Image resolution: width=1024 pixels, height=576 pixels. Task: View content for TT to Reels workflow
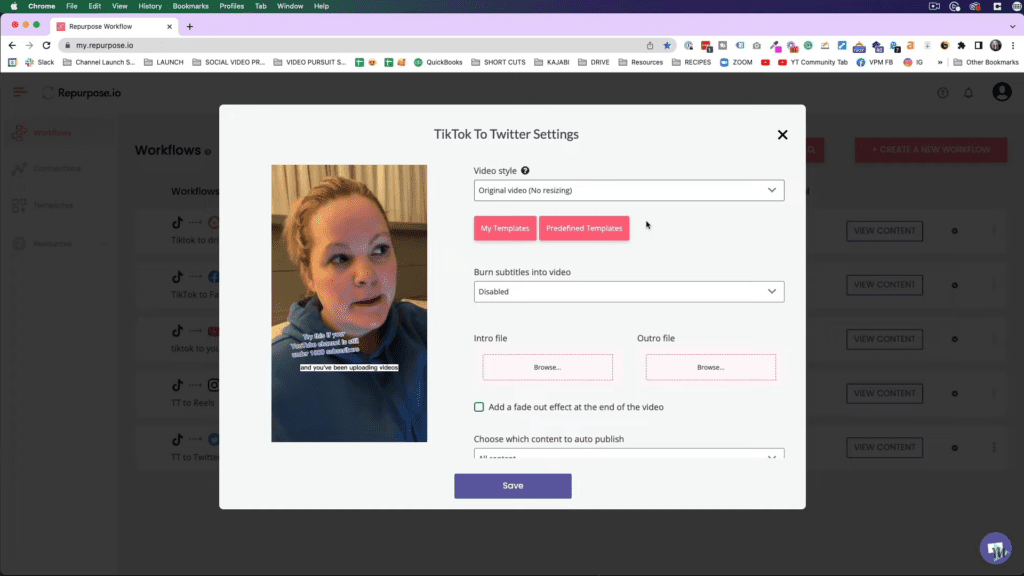[884, 393]
